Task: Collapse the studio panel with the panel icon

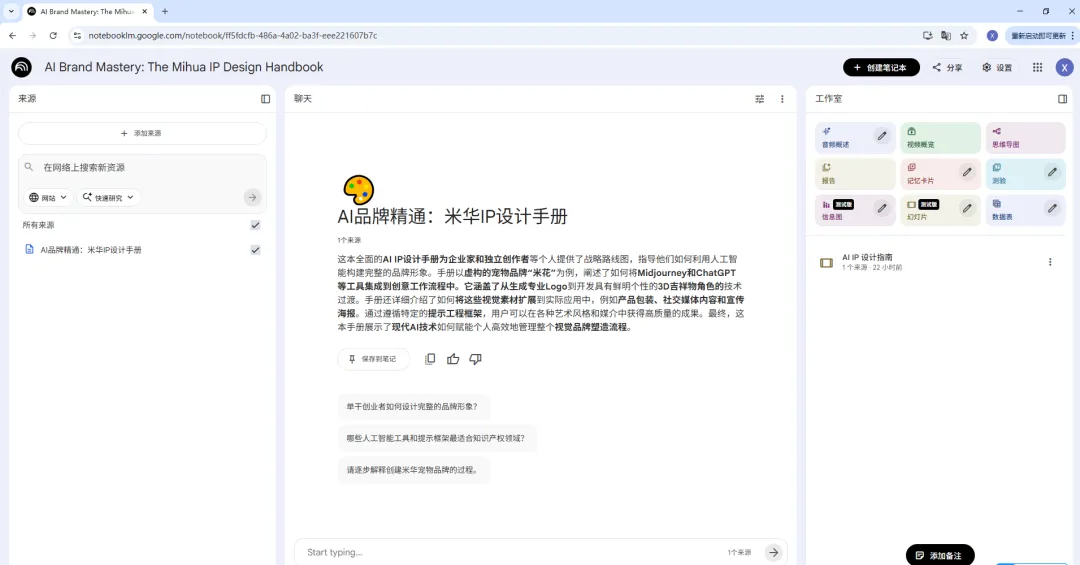Action: tap(1062, 99)
